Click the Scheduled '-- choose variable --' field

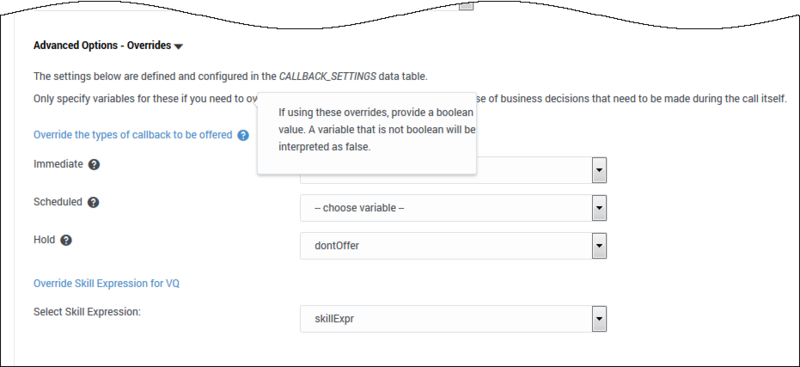coord(446,208)
